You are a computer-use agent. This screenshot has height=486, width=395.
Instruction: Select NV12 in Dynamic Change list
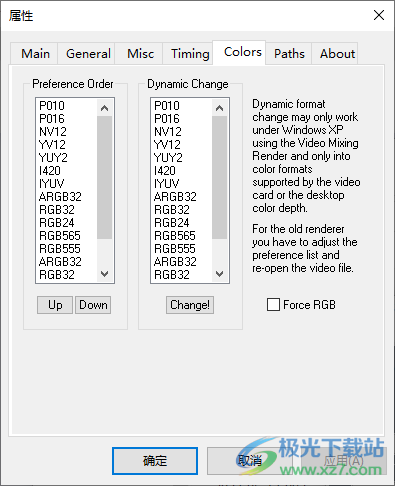181,132
